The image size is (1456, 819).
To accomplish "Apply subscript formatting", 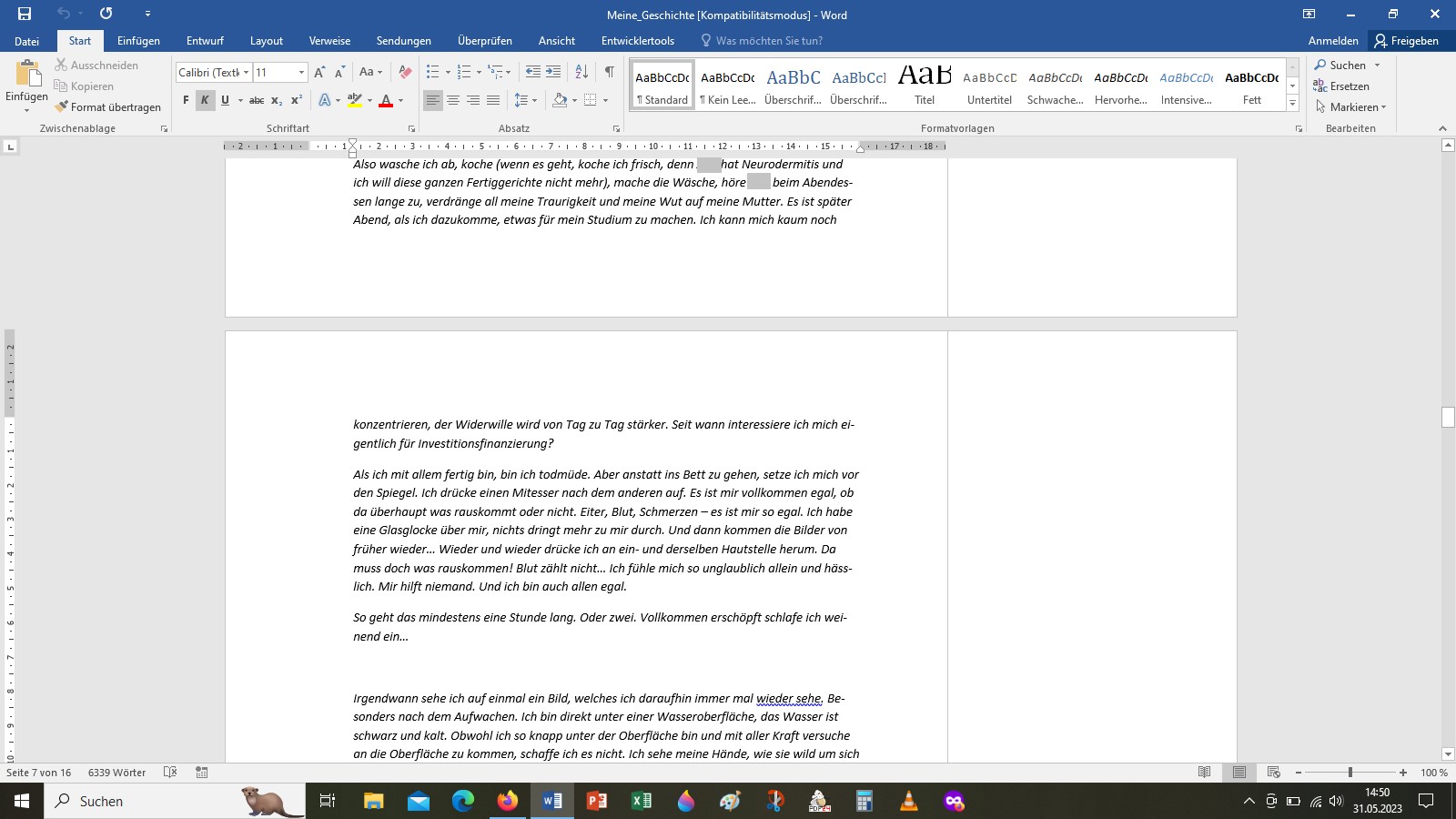I will tap(277, 100).
